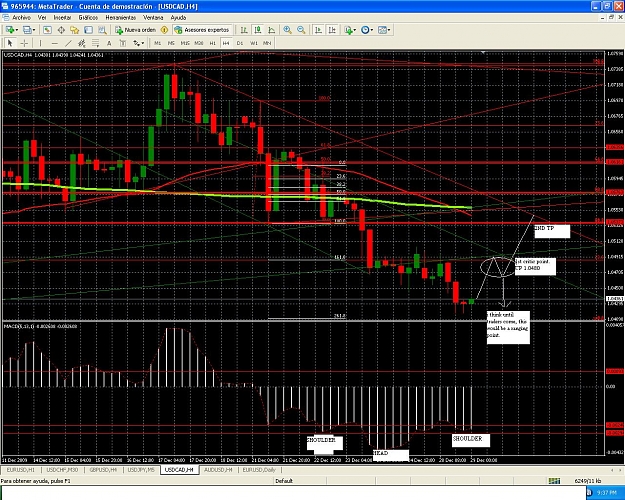Toggle Asesores expertos button

point(202,30)
